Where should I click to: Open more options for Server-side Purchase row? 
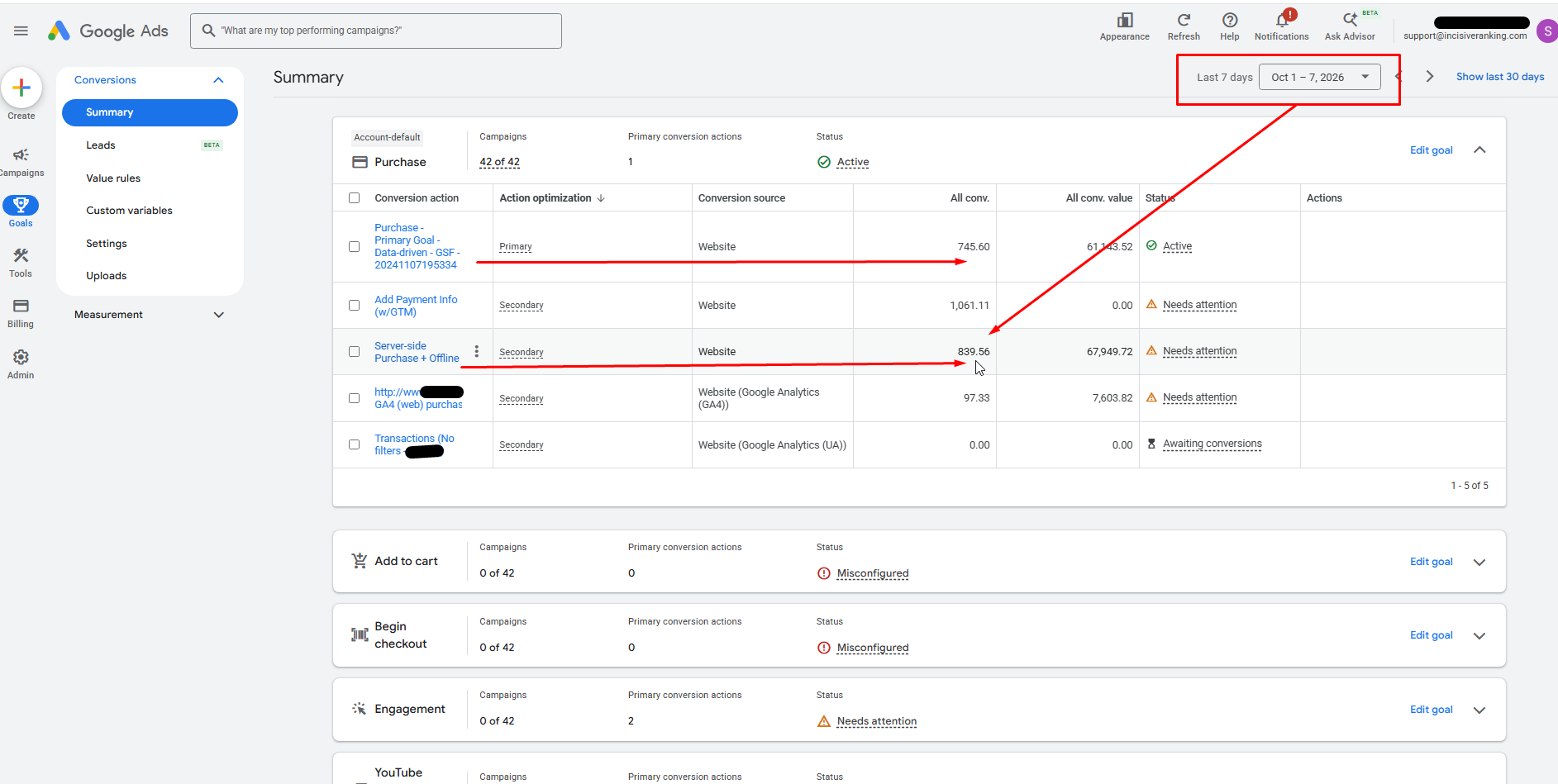[x=476, y=351]
